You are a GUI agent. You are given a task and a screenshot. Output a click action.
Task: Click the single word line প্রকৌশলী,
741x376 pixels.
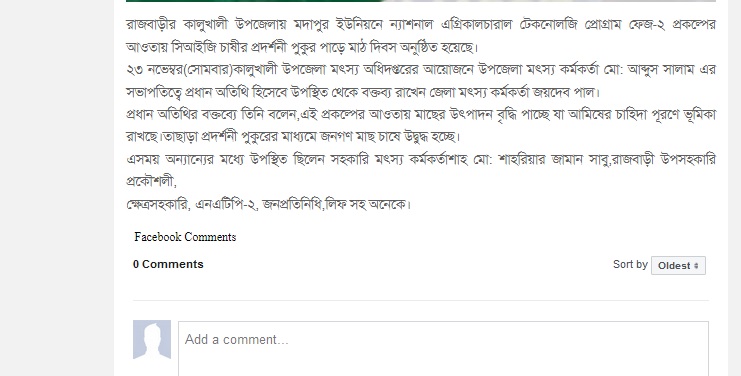pyautogui.click(x=151, y=181)
